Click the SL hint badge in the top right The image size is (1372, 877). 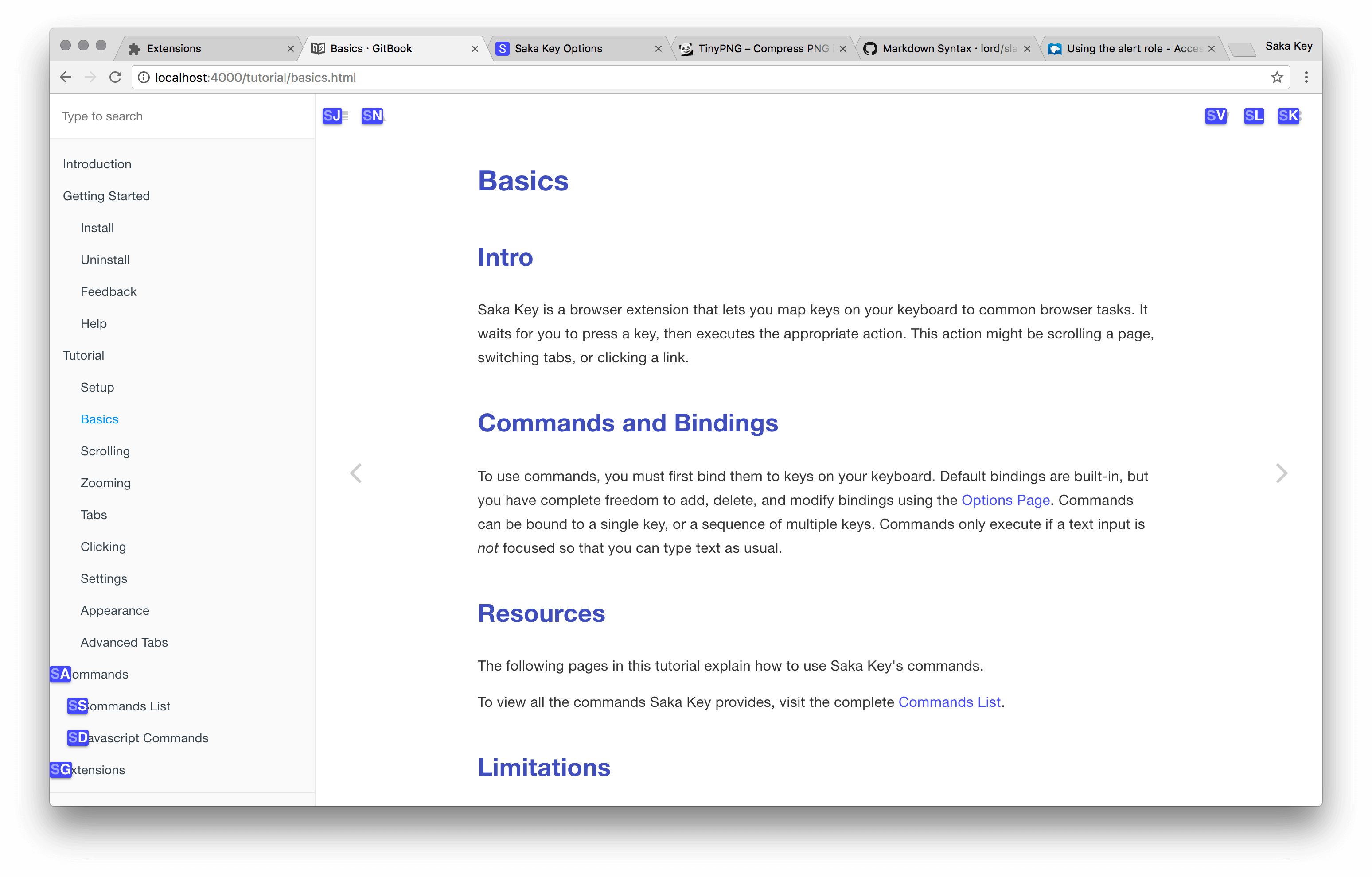(x=1254, y=116)
